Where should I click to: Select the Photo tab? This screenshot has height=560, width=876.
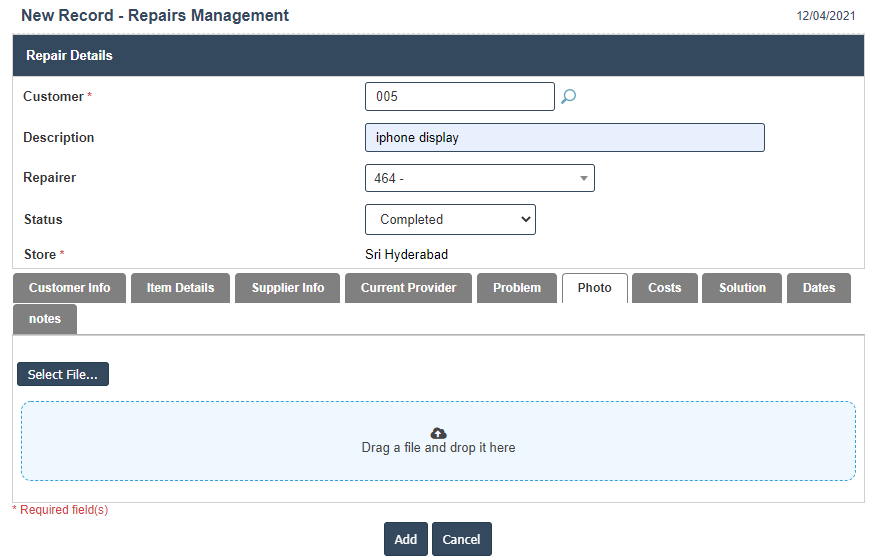pos(594,288)
